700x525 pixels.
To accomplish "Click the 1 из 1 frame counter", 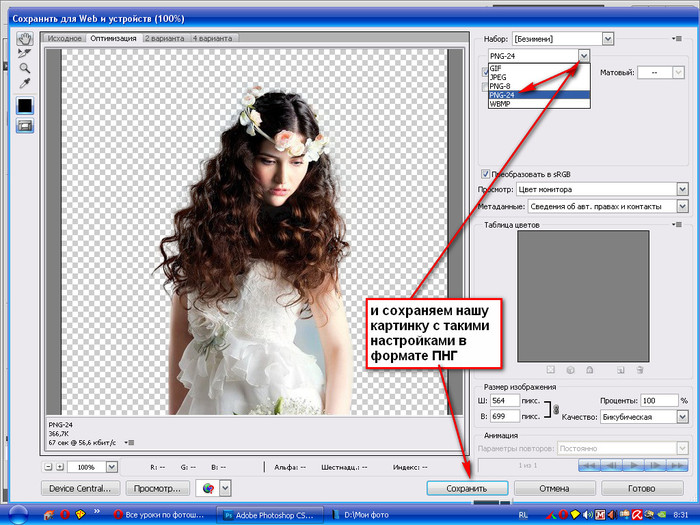I will [x=528, y=465].
